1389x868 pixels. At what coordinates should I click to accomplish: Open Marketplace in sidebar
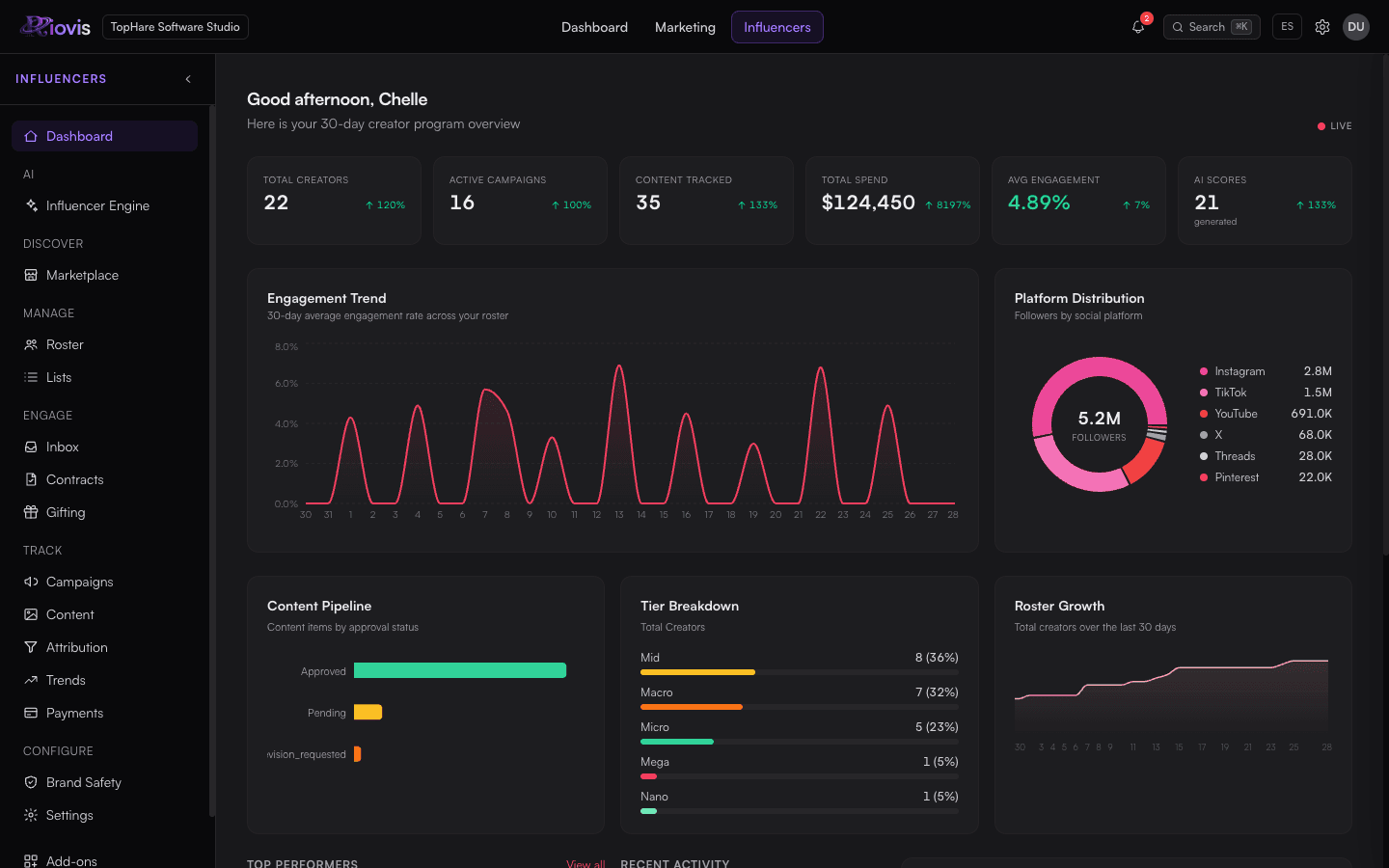click(x=104, y=275)
